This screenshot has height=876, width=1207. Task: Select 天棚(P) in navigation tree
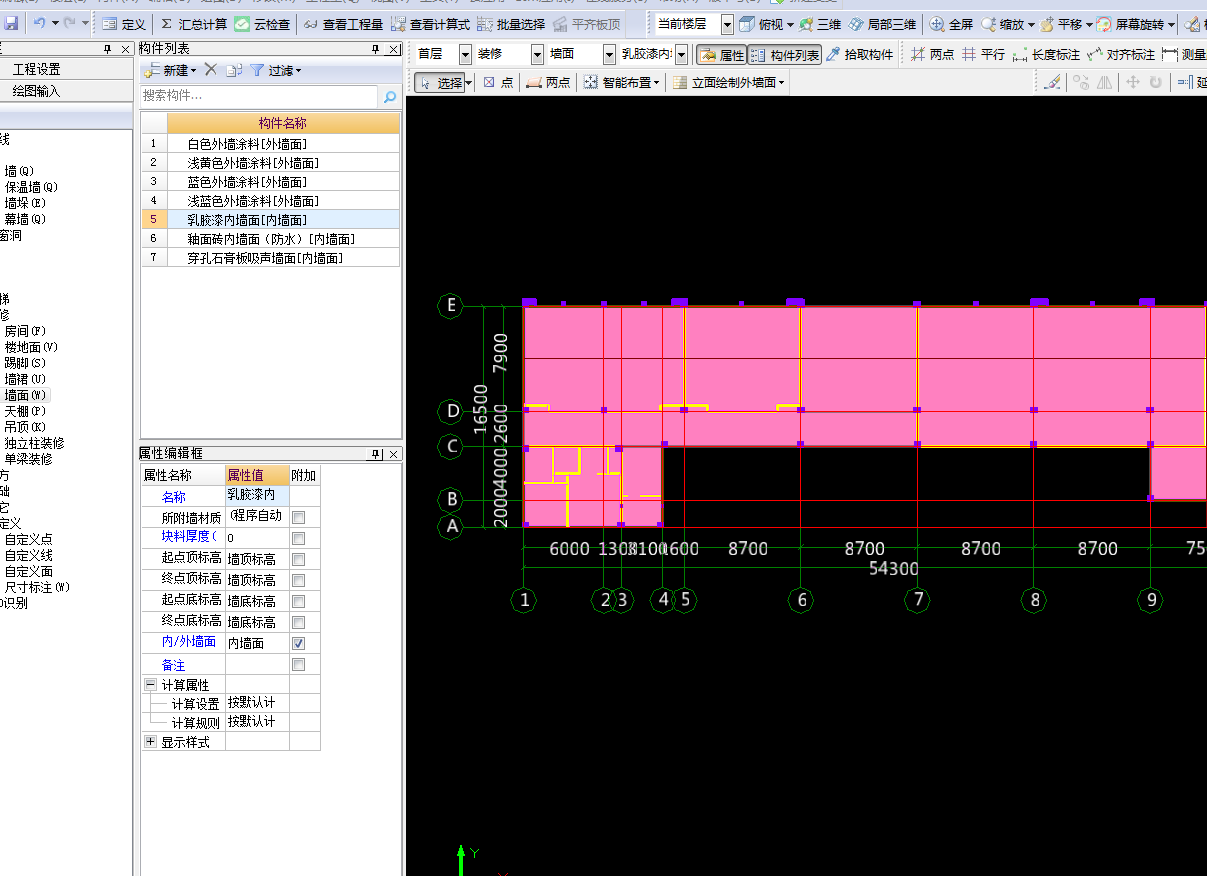pyautogui.click(x=26, y=411)
